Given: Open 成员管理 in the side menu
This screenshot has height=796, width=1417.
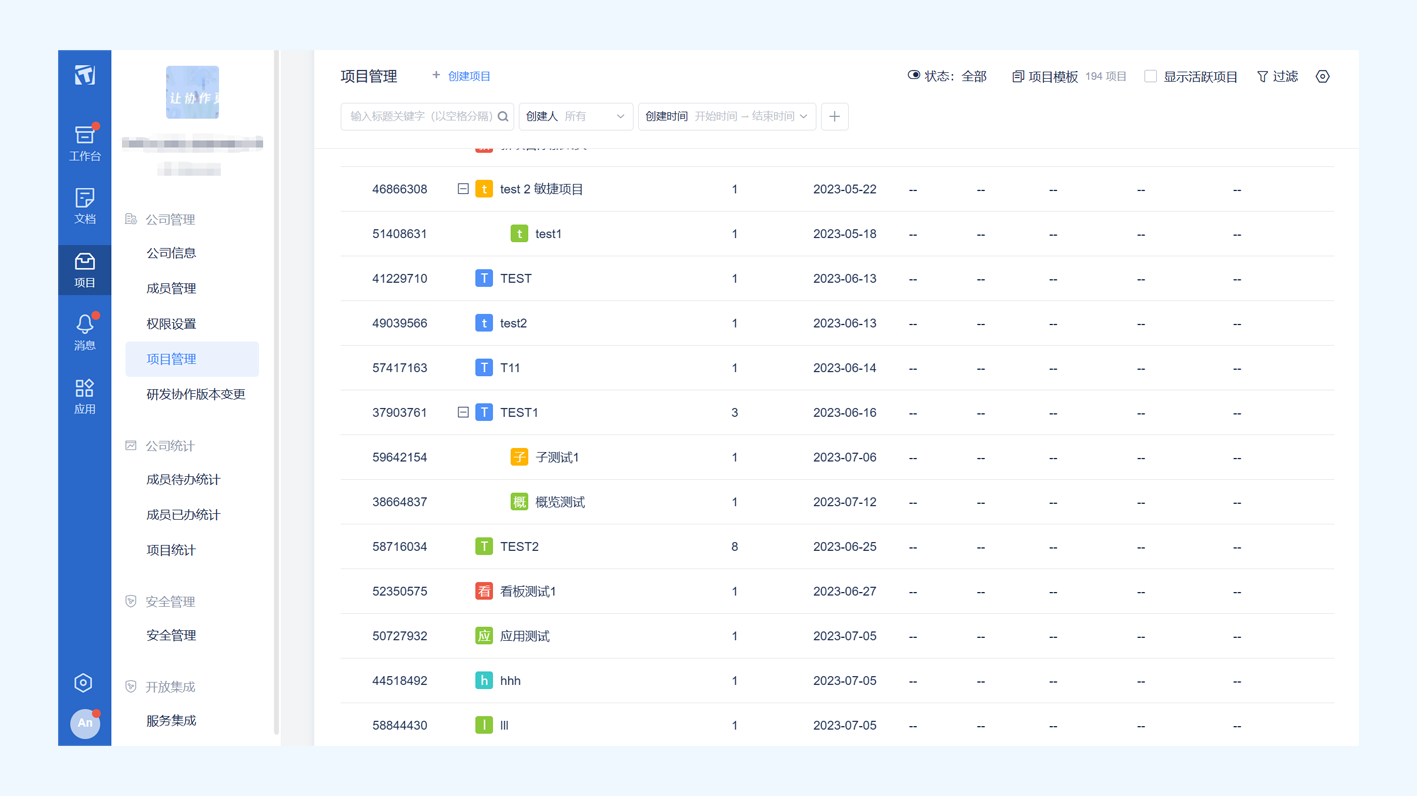Looking at the screenshot, I should click(x=171, y=288).
